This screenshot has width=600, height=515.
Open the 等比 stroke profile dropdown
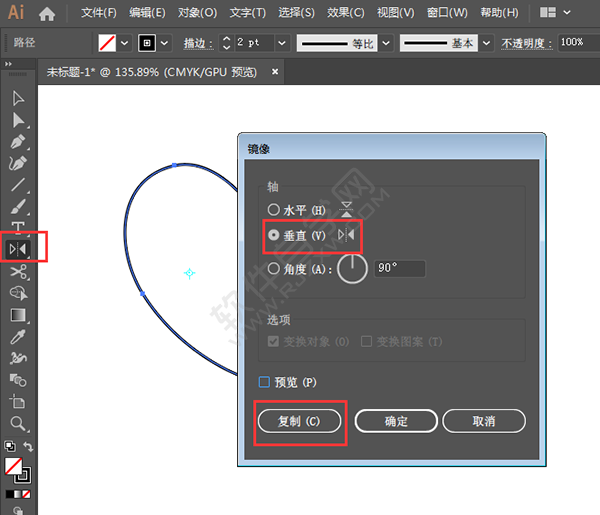(x=387, y=43)
